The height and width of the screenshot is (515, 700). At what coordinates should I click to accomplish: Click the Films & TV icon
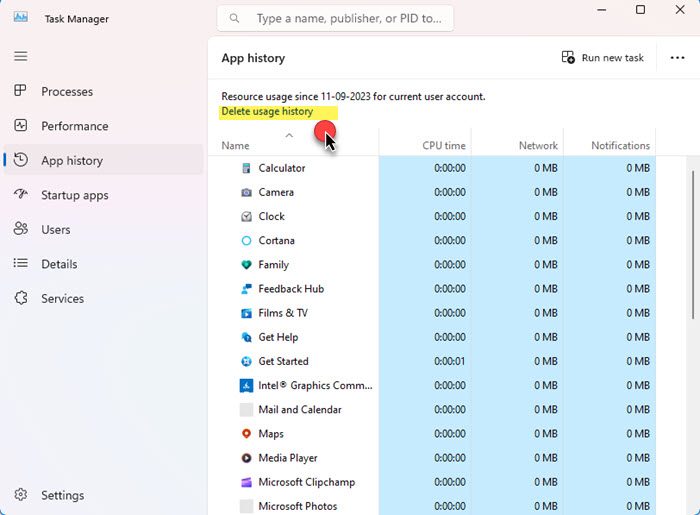tap(246, 313)
